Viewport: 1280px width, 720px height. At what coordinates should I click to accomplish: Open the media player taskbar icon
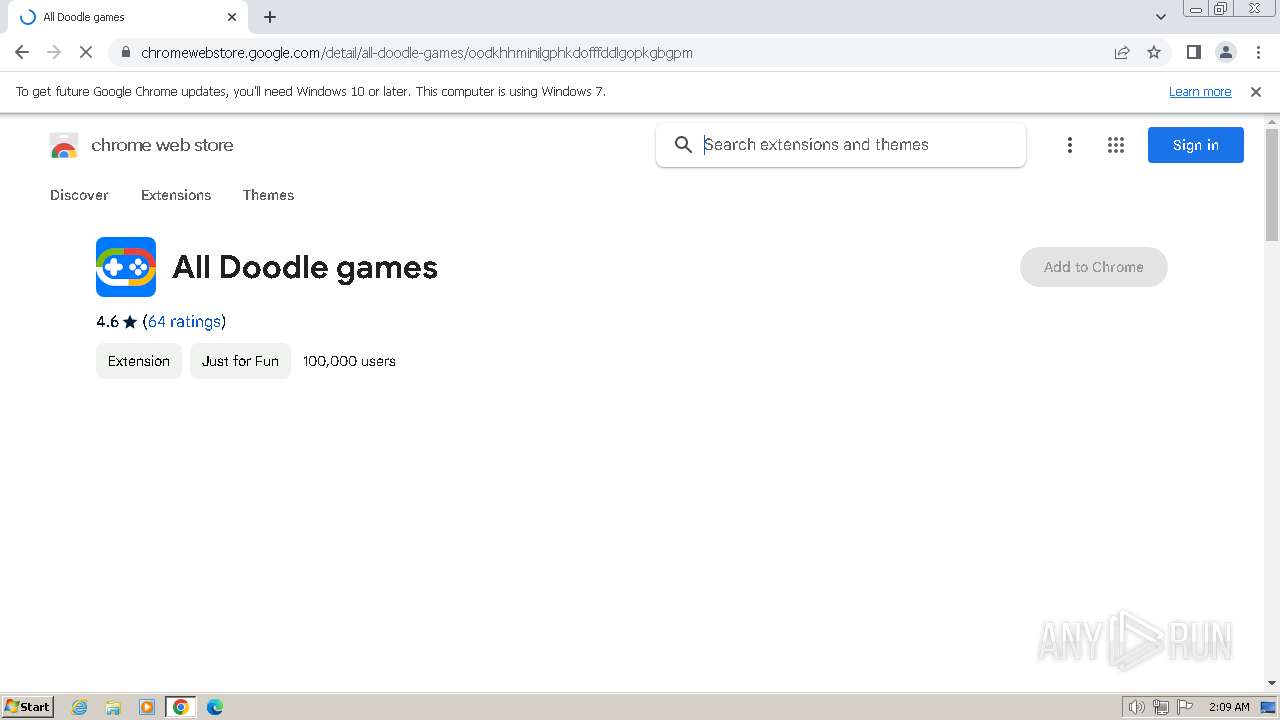point(147,707)
